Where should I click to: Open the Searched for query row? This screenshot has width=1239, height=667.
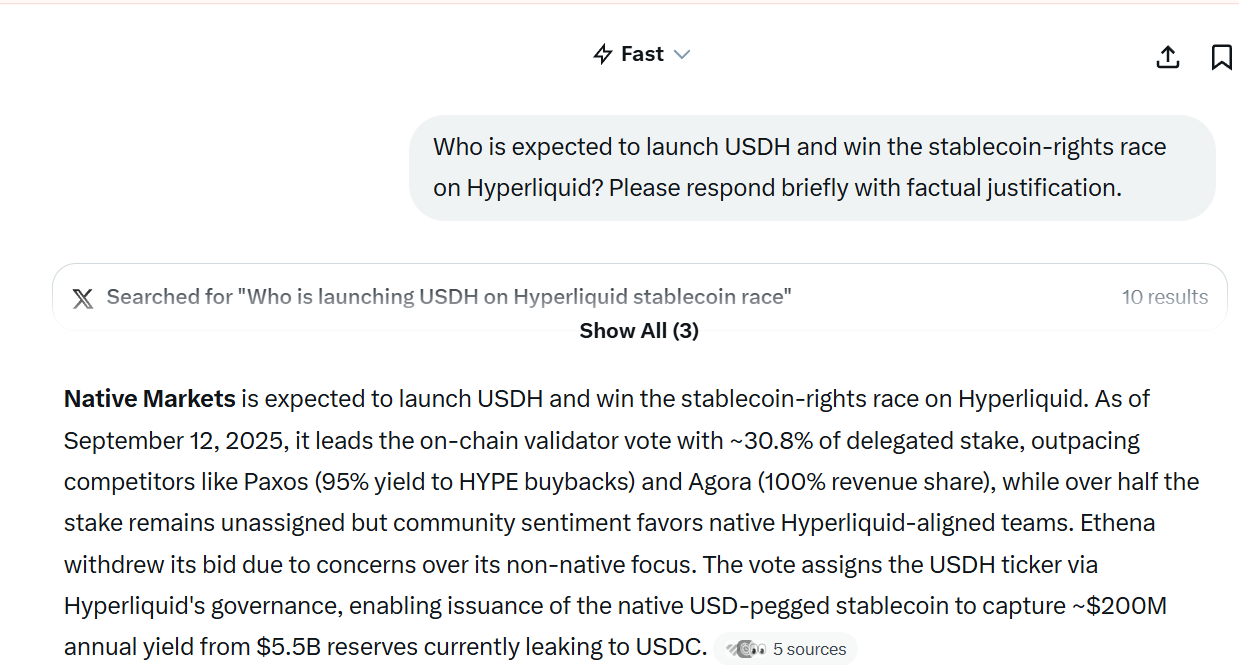click(639, 297)
